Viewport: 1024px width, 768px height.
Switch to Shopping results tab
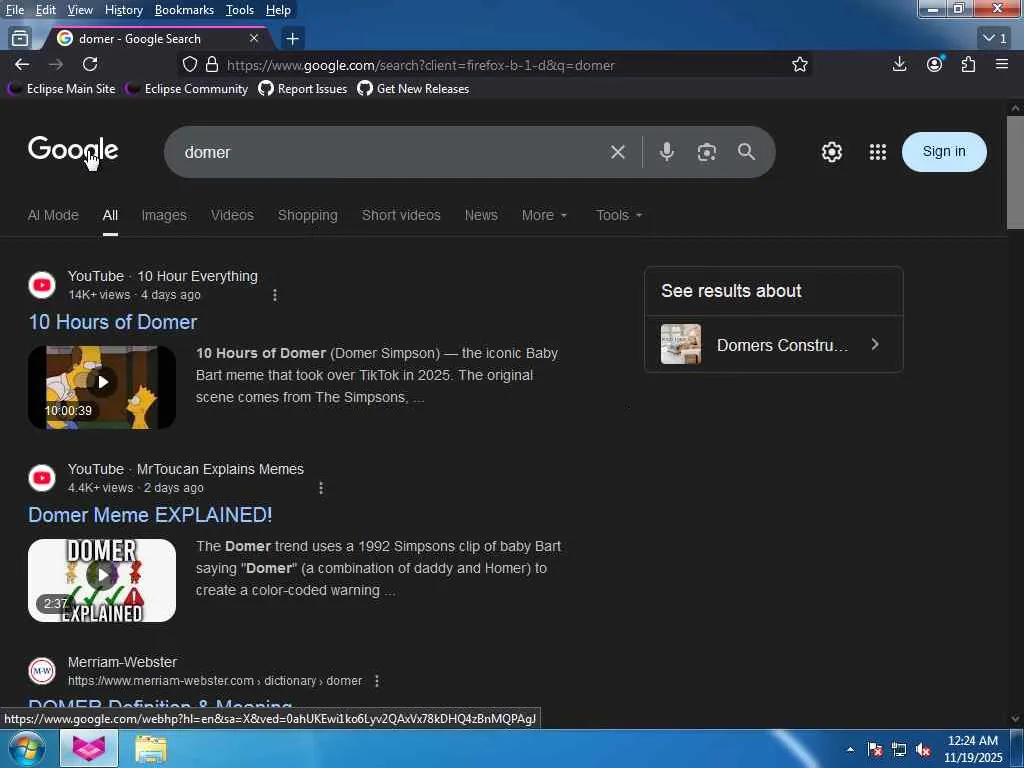[x=308, y=215]
